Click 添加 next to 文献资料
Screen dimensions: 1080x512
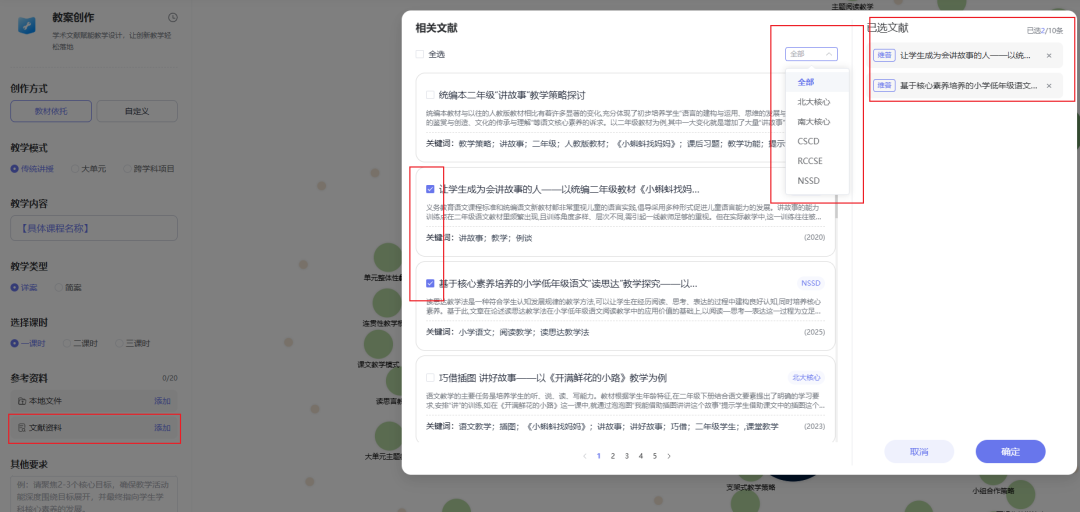click(163, 428)
